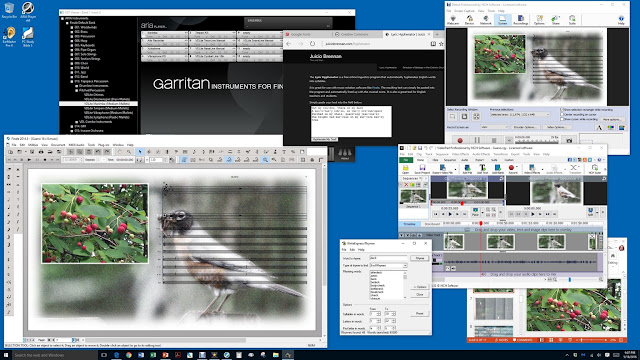640x360 pixels.
Task: Click the lyric text area on Hyphenator page
Action: pyautogui.click(x=351, y=121)
